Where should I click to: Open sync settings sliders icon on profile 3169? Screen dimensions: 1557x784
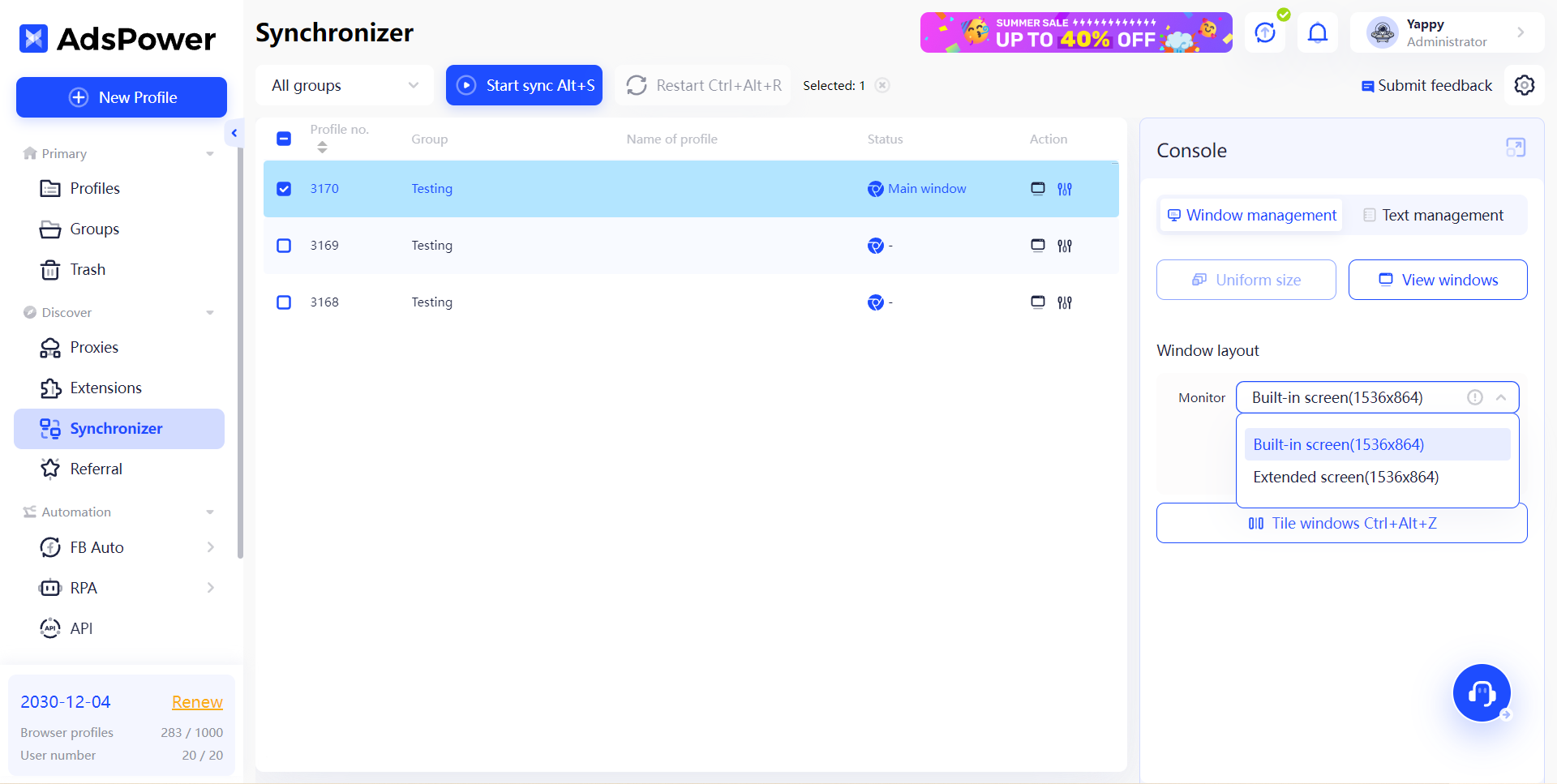coord(1065,245)
